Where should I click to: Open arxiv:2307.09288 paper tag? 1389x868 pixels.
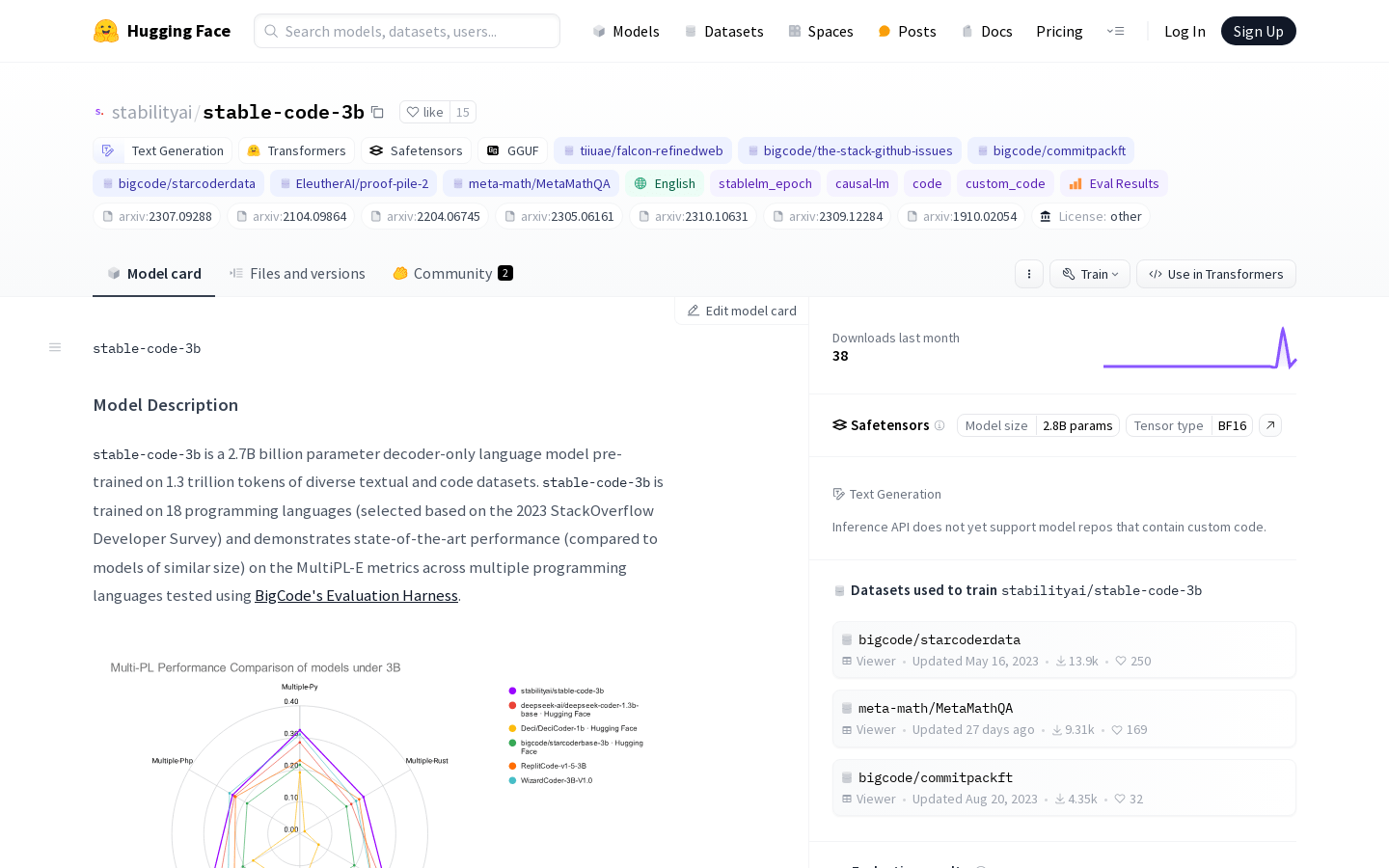tap(157, 216)
